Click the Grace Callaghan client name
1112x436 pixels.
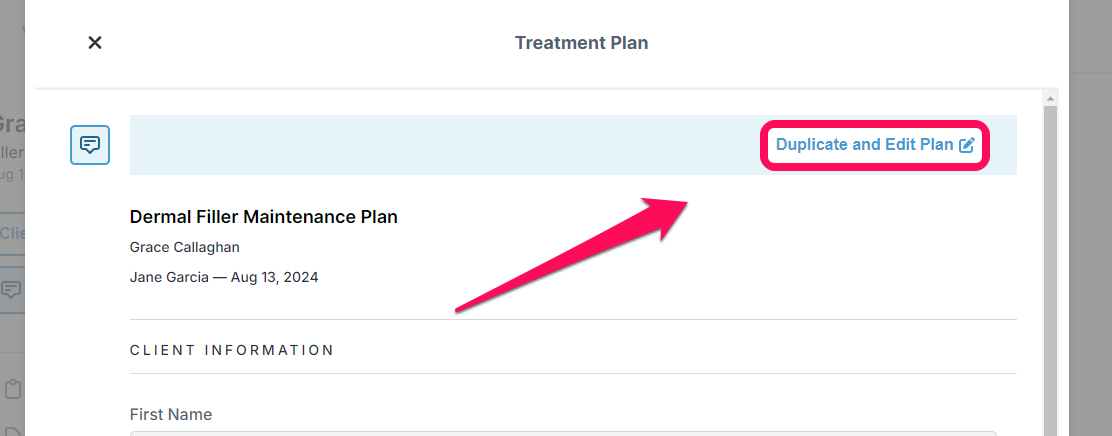tap(185, 247)
